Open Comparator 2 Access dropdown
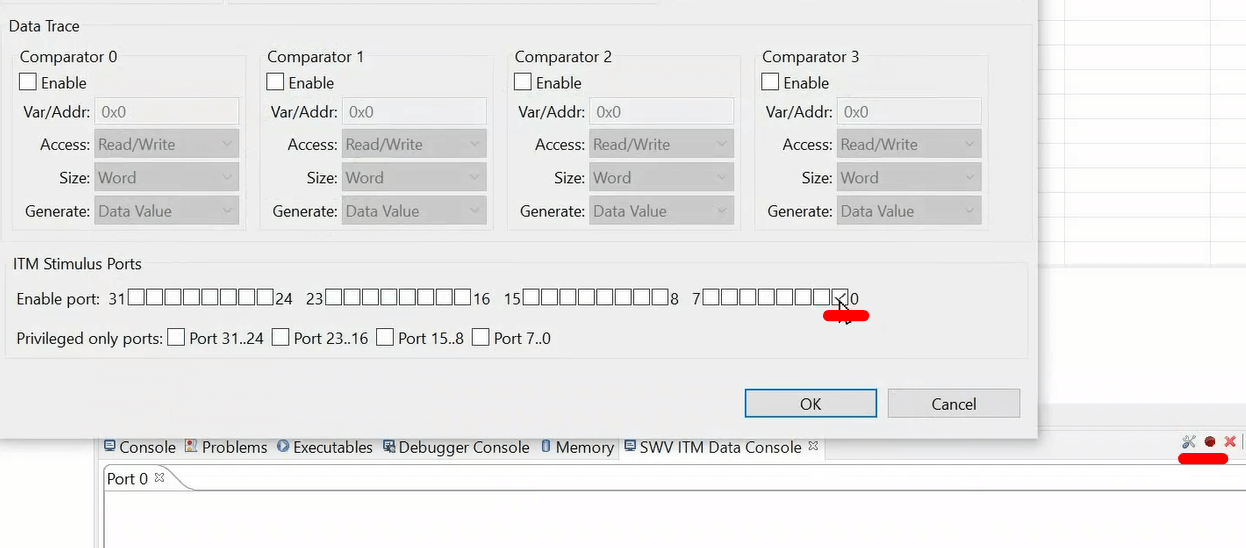Screen dimensions: 1246x548 pos(662,144)
